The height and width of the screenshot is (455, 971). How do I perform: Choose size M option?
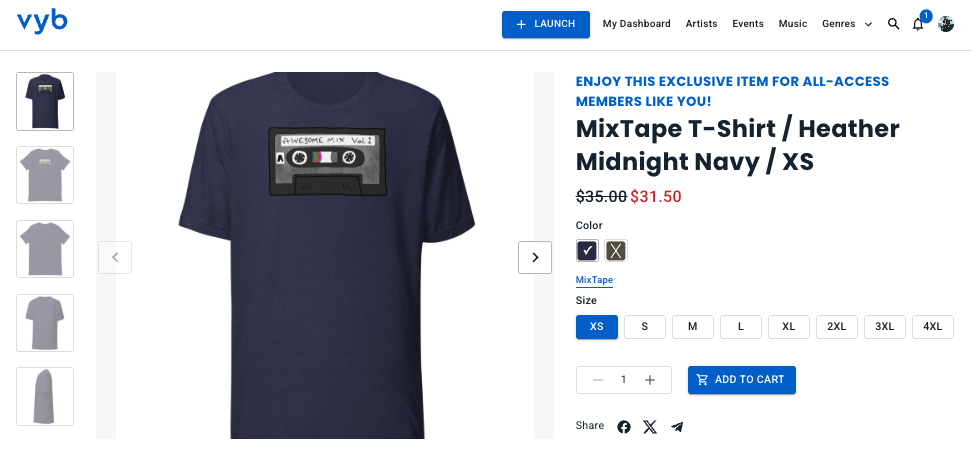[x=693, y=327]
